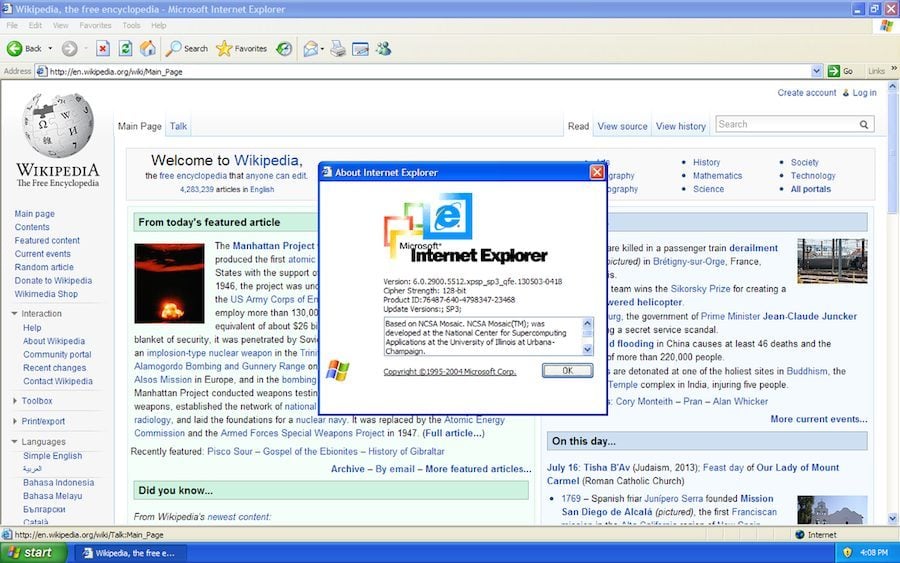Open Donate to Wikipedia link
900x563 pixels.
click(x=53, y=280)
